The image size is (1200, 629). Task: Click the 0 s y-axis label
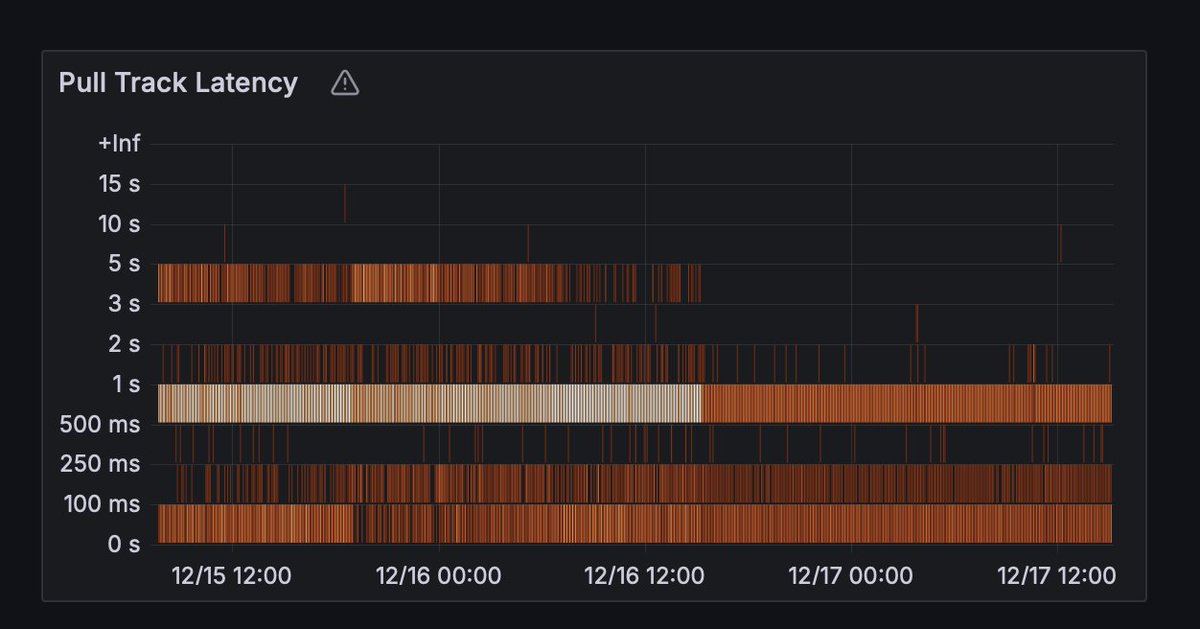(x=125, y=544)
